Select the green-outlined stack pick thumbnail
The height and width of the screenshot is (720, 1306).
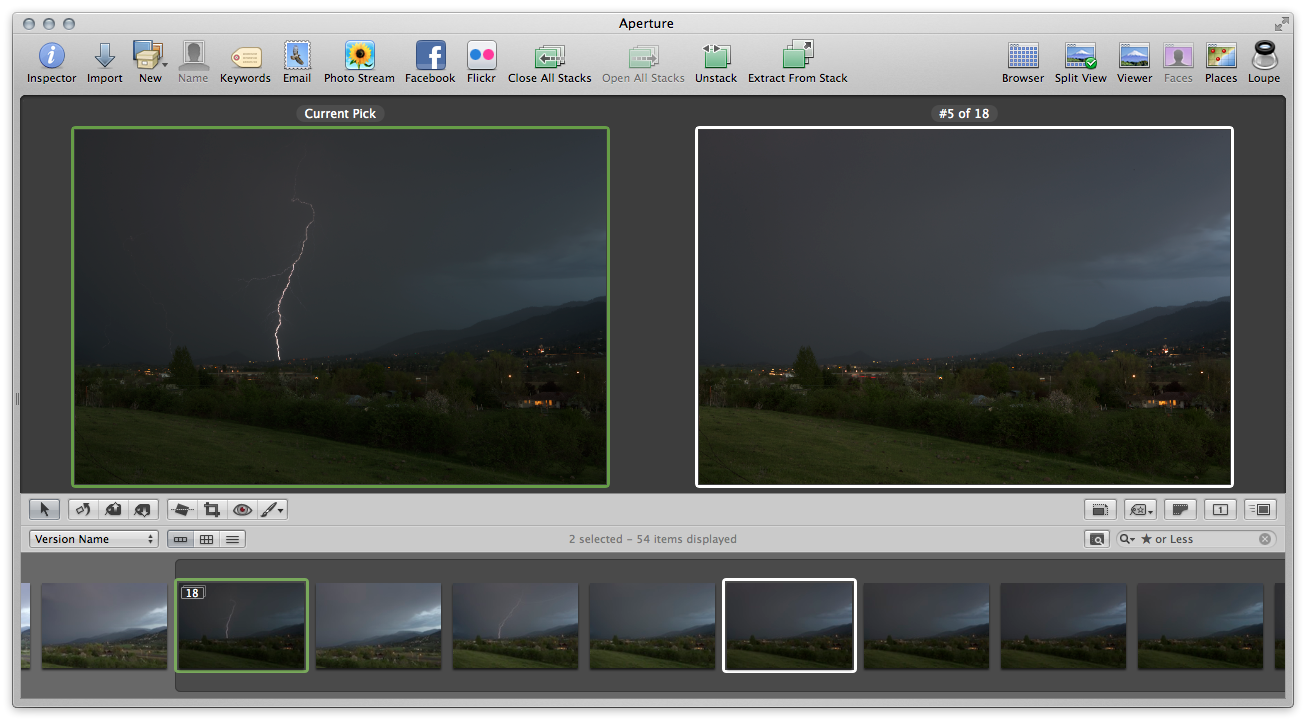[x=241, y=625]
